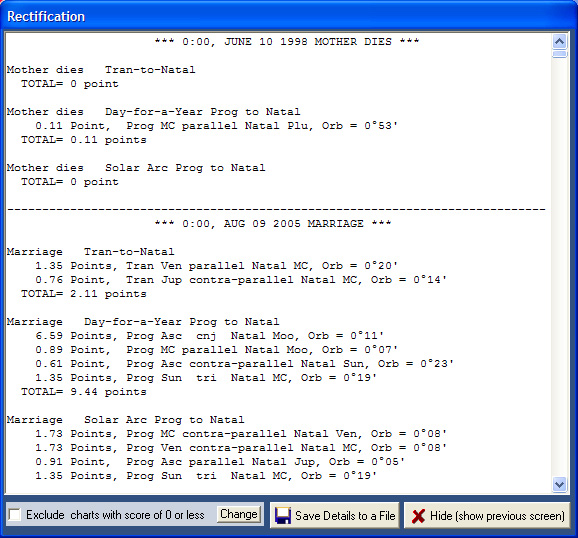The image size is (578, 538).
Task: Click the Rectification title bar
Action: click(x=289, y=16)
